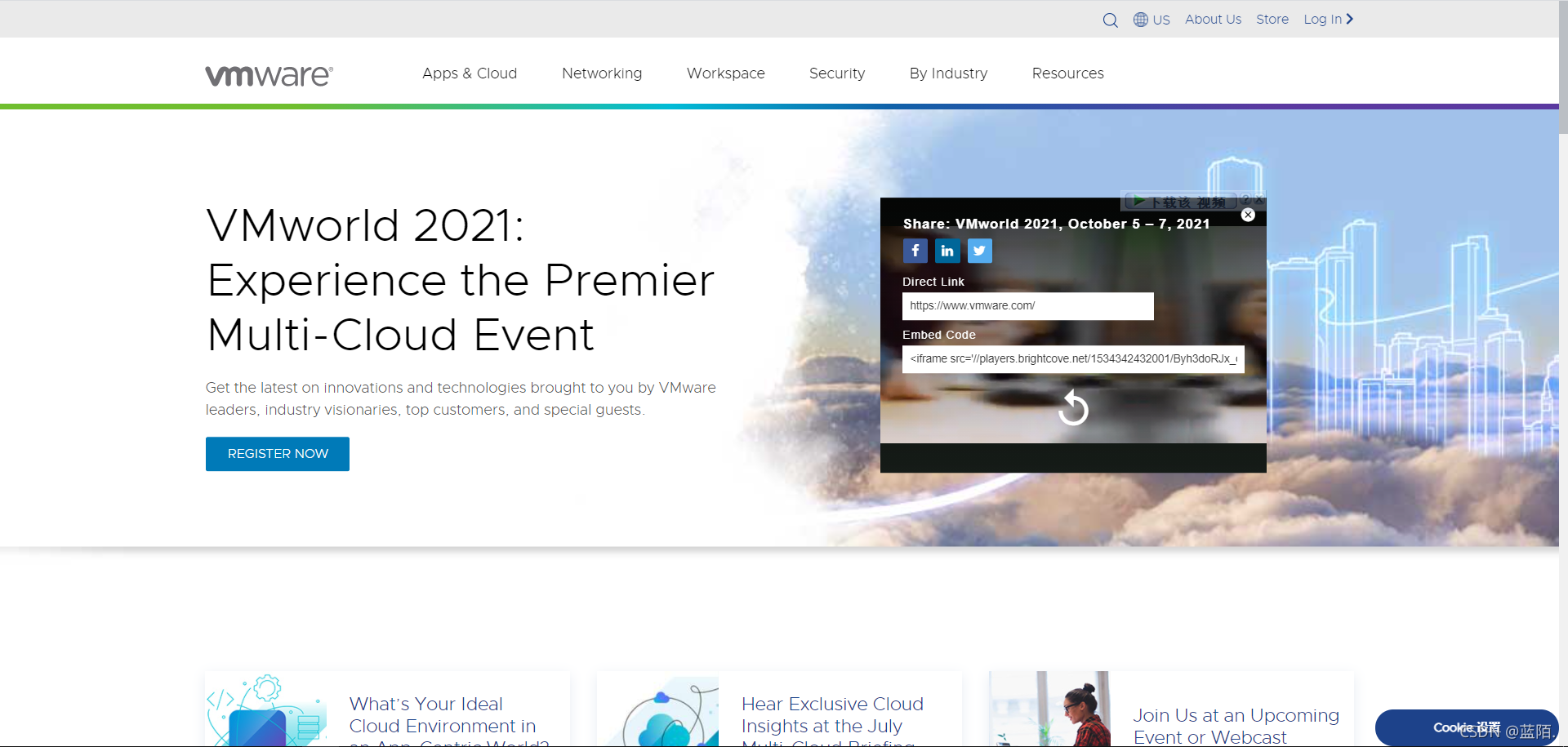The image size is (1568, 747).
Task: Share the video on LinkedIn
Action: [947, 251]
